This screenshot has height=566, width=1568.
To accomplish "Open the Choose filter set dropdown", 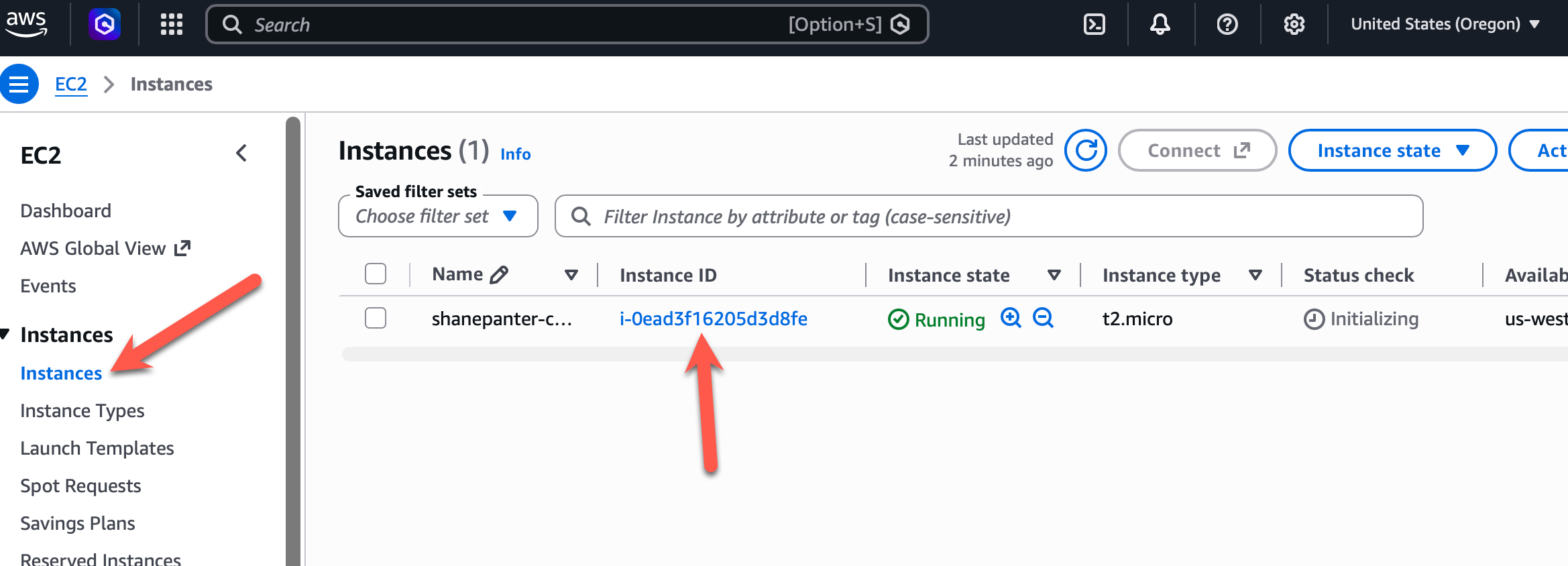I will pyautogui.click(x=438, y=216).
